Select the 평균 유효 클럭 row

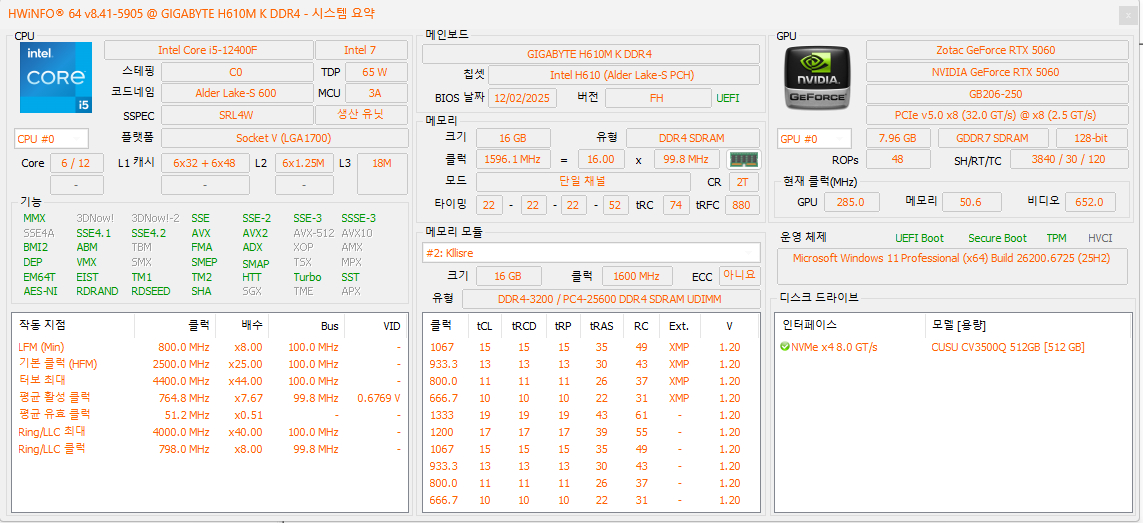coord(211,415)
